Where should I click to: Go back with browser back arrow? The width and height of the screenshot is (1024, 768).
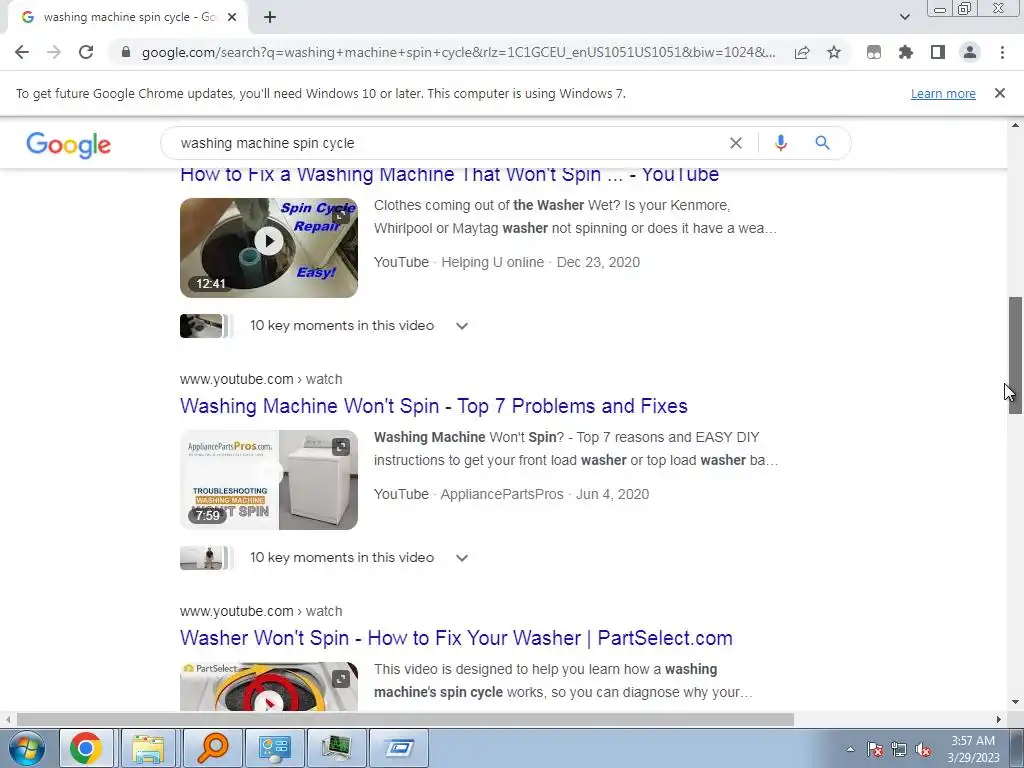pos(22,52)
